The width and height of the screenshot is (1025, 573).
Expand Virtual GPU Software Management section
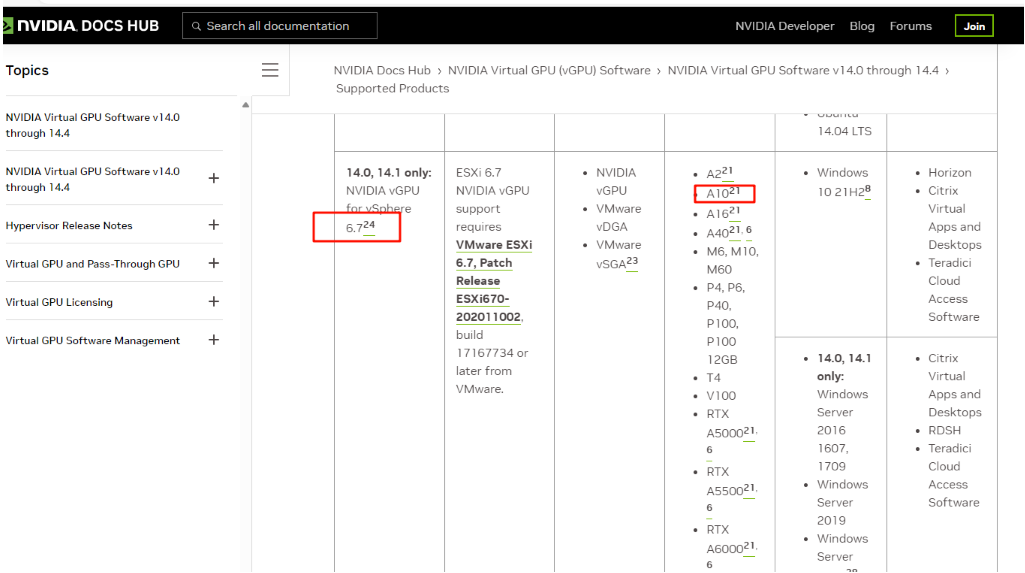pos(214,340)
